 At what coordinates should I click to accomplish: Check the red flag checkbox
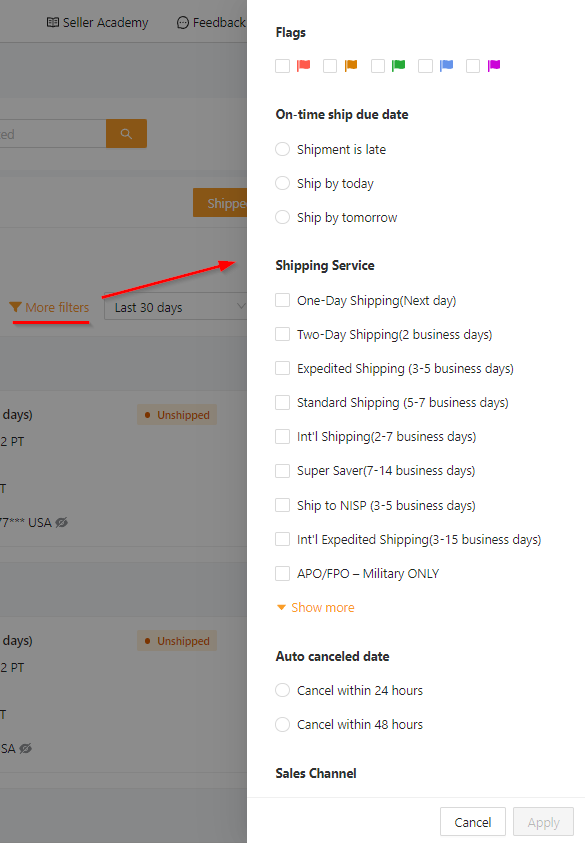[x=282, y=66]
